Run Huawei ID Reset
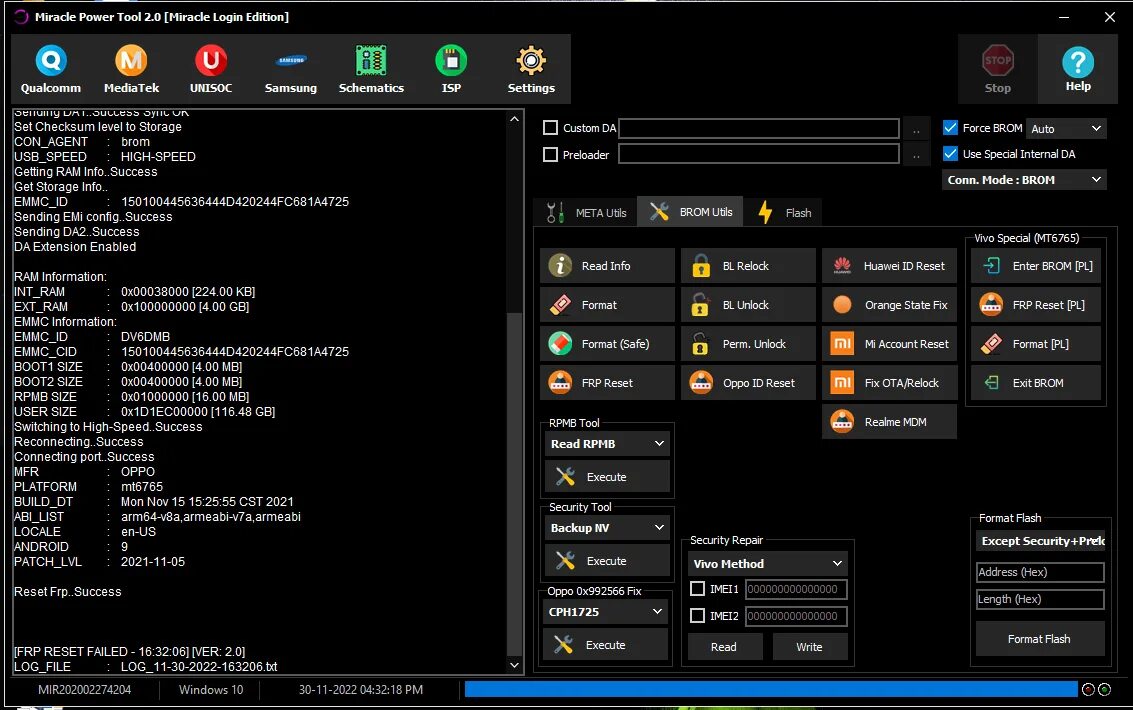This screenshot has width=1133, height=710. [889, 266]
